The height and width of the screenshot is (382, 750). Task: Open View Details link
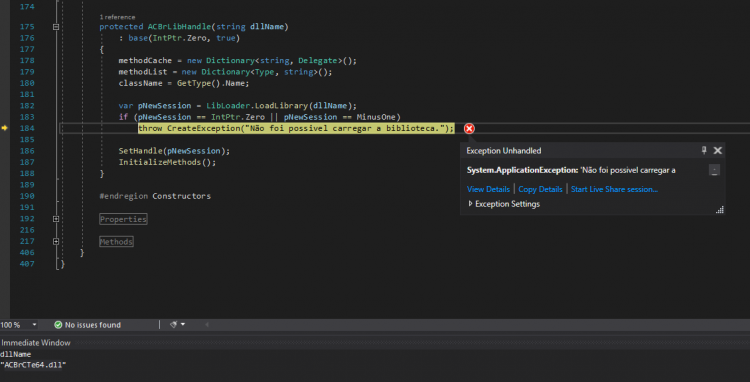coord(488,189)
